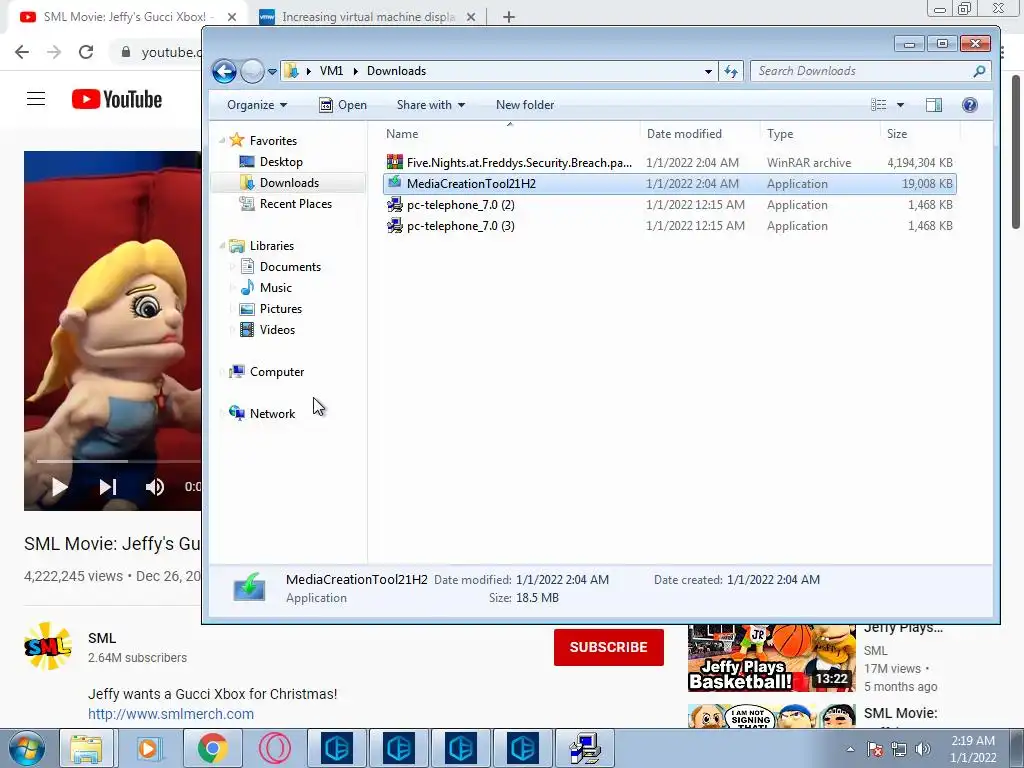Screen dimensions: 1024x768
Task: Click the Chrome back arrow
Action: tap(22, 52)
